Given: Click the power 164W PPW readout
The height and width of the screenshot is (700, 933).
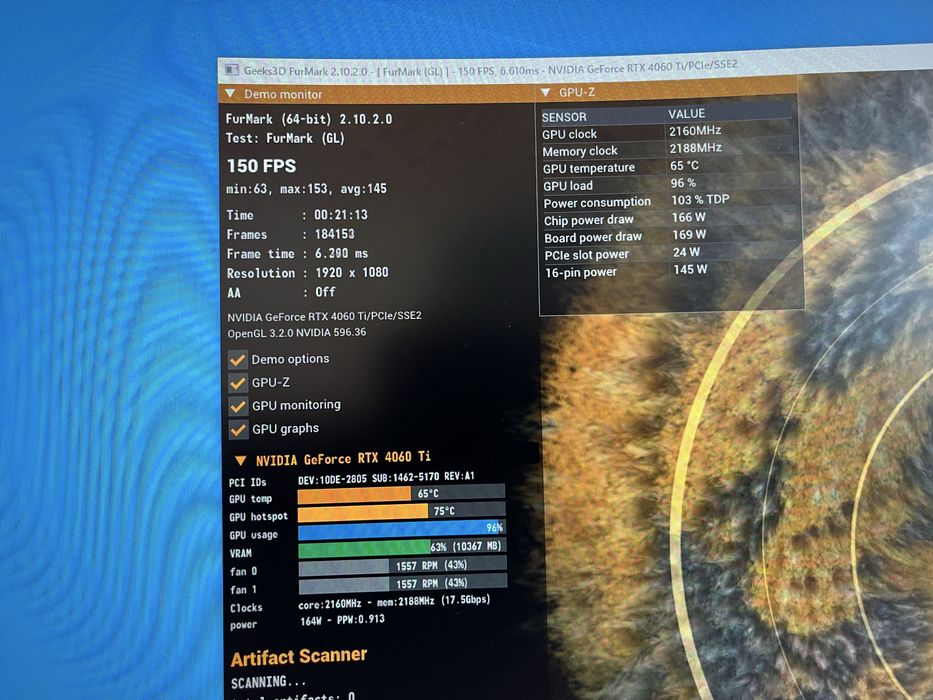Looking at the screenshot, I should click(342, 620).
